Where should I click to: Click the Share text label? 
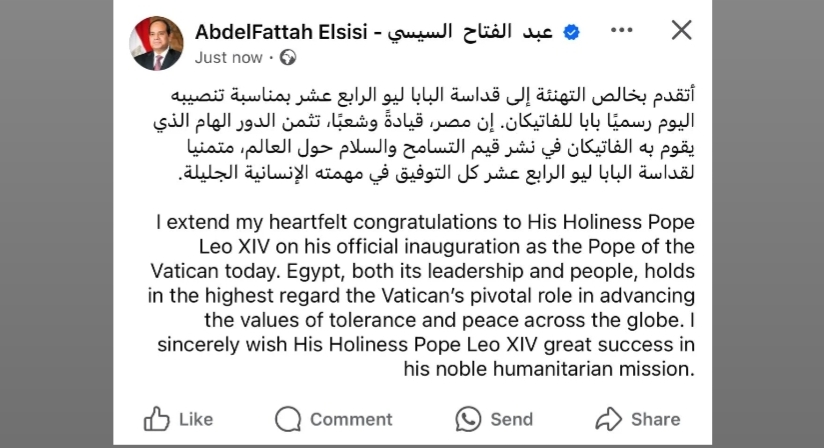[656, 419]
